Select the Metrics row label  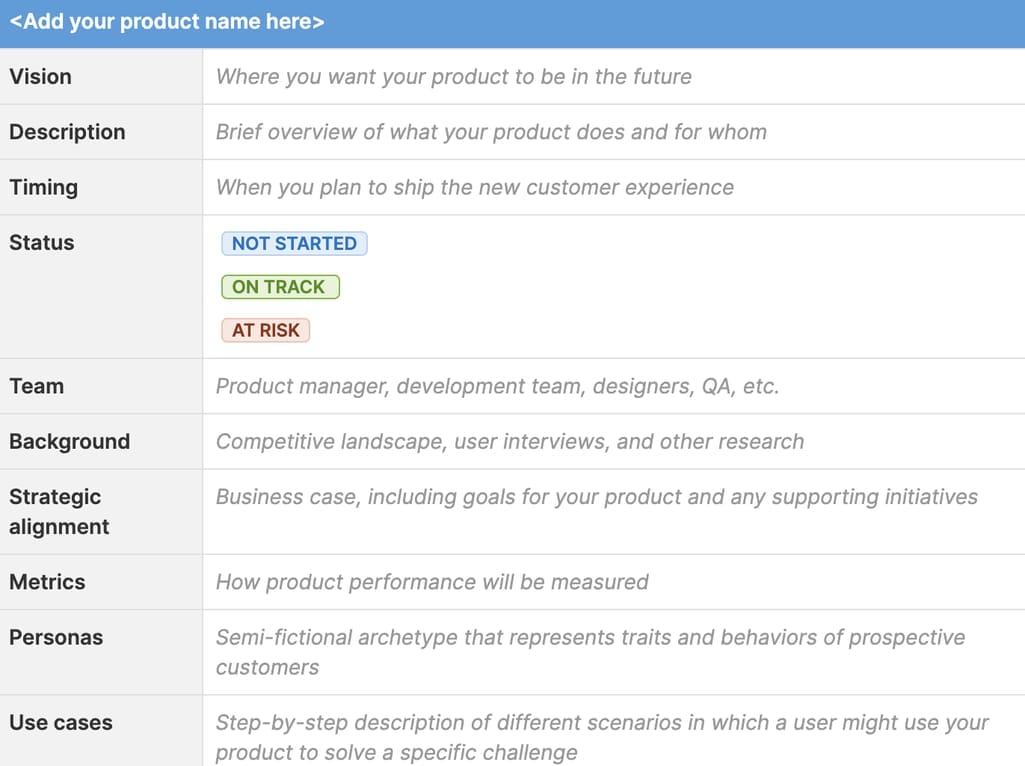(x=47, y=582)
